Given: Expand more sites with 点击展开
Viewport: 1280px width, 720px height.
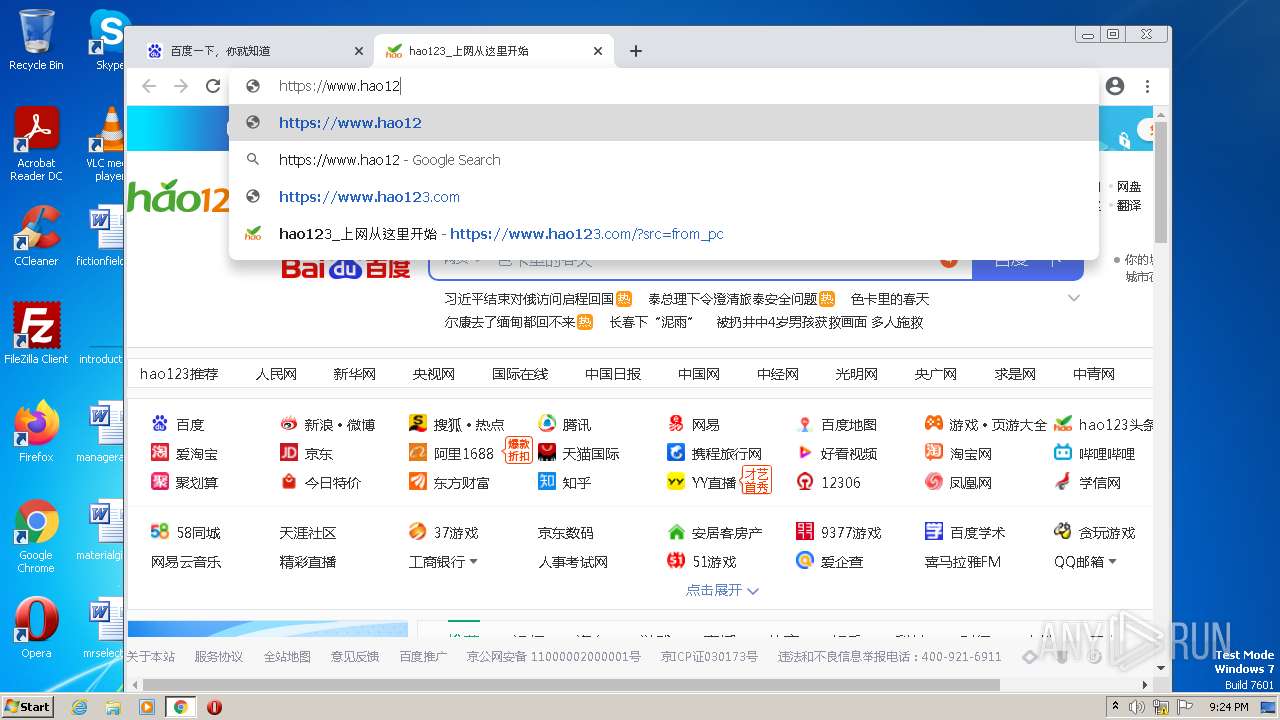Looking at the screenshot, I should [722, 591].
